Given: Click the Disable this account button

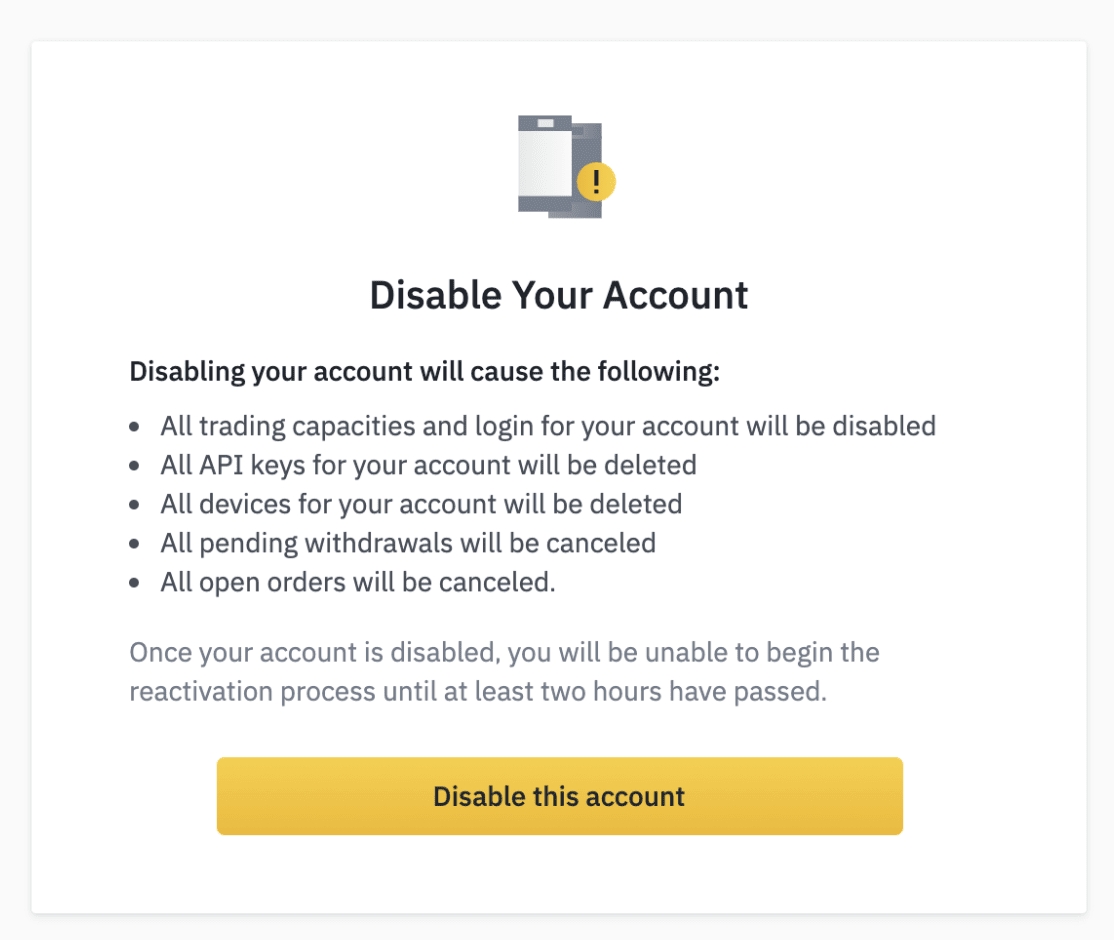Looking at the screenshot, I should [x=559, y=796].
